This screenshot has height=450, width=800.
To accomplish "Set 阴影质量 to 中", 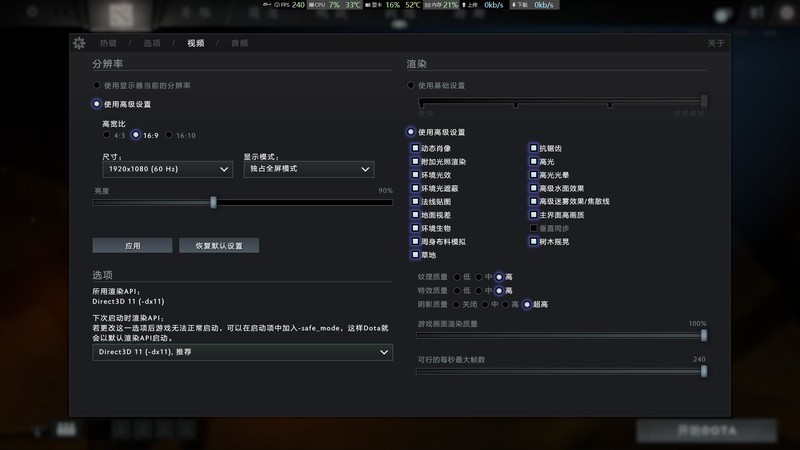I will [485, 305].
